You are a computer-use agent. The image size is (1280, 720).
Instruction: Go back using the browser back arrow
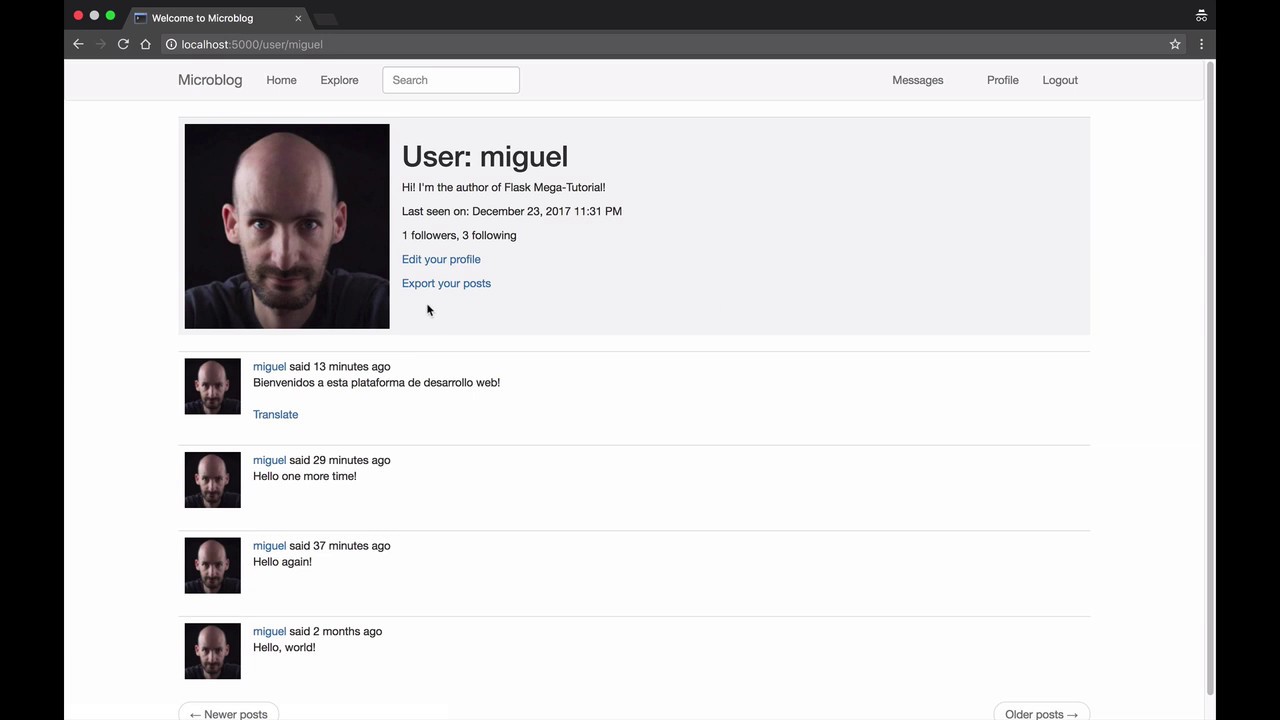78,44
